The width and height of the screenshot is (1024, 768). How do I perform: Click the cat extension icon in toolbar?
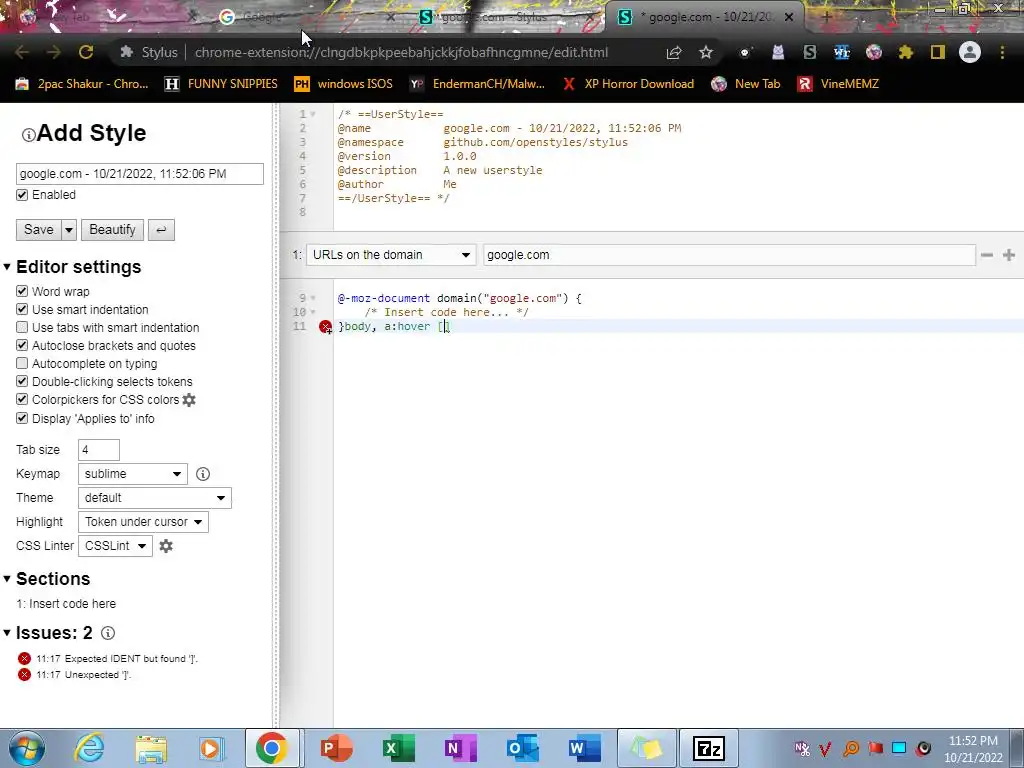(778, 52)
